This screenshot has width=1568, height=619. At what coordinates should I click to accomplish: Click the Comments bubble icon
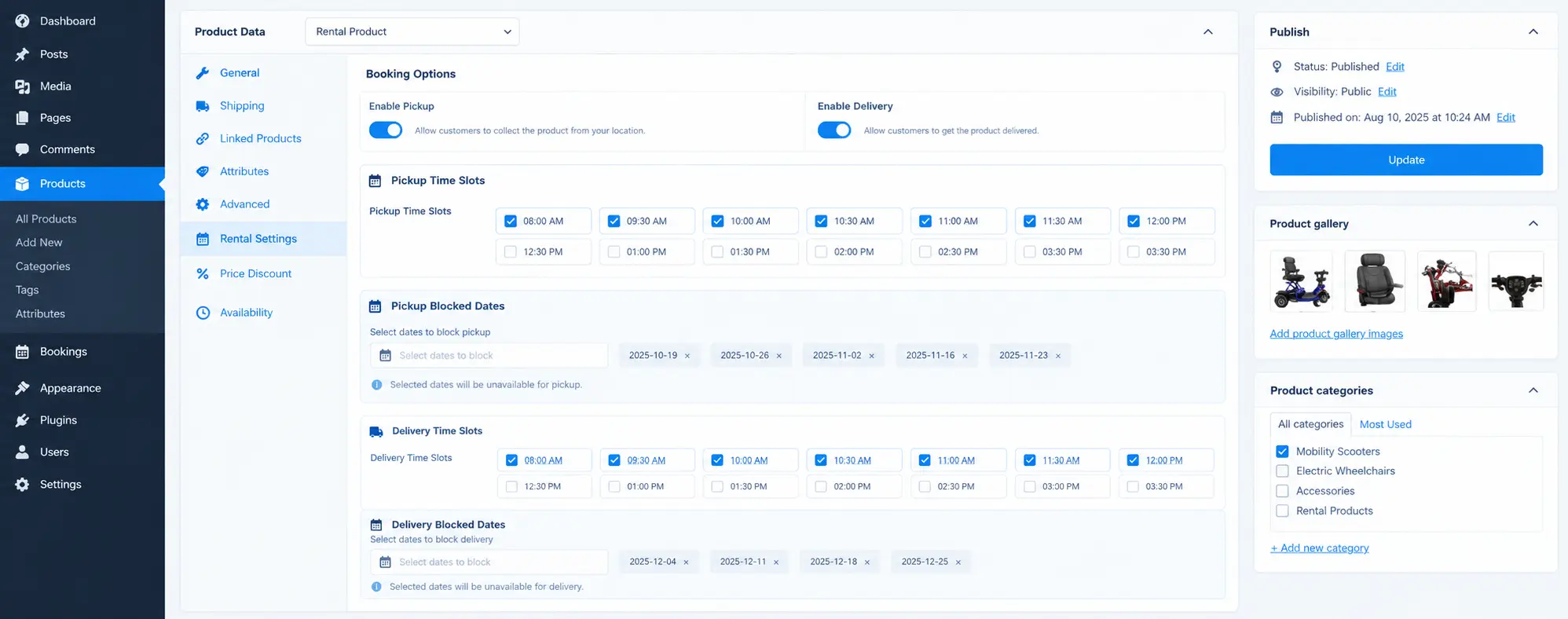23,149
